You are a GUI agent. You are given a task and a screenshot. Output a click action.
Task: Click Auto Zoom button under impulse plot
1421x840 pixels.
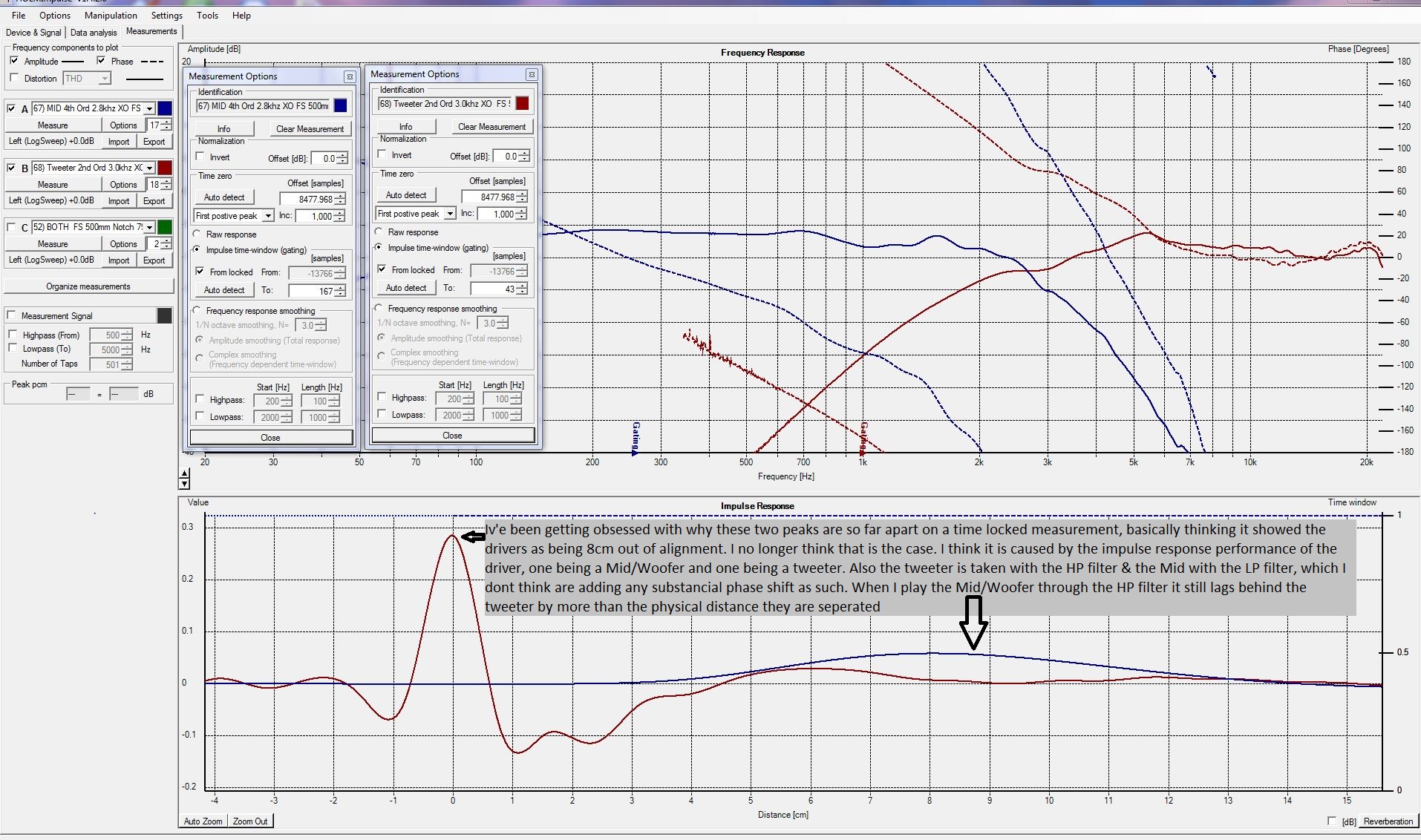(203, 821)
